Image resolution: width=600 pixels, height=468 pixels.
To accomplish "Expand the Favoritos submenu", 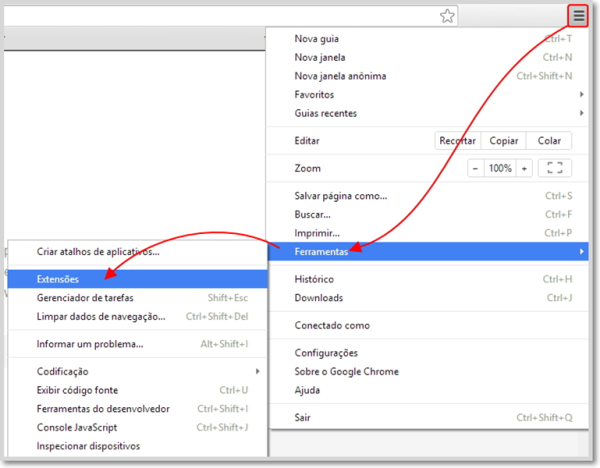I will 427,95.
